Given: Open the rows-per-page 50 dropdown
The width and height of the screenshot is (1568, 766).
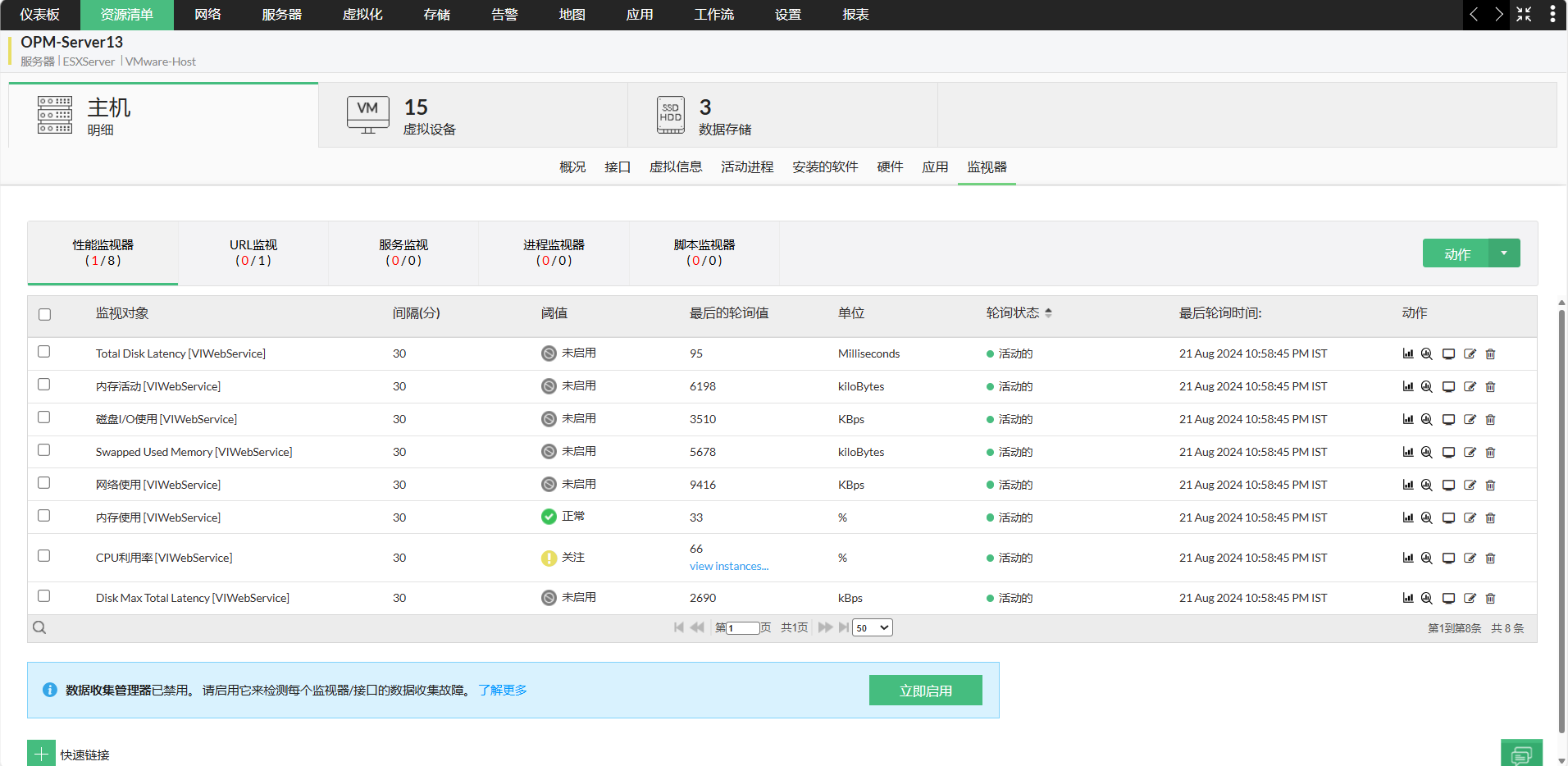Looking at the screenshot, I should (872, 628).
